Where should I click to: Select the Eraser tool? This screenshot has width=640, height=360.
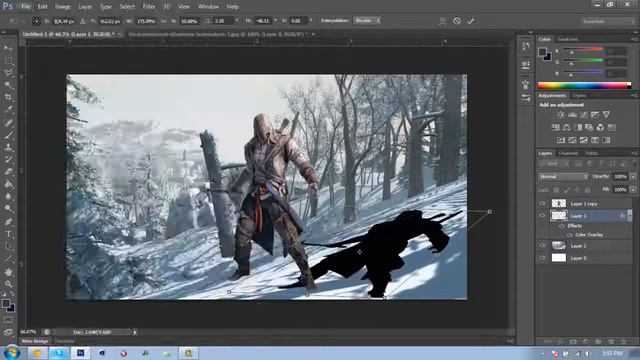[8, 172]
